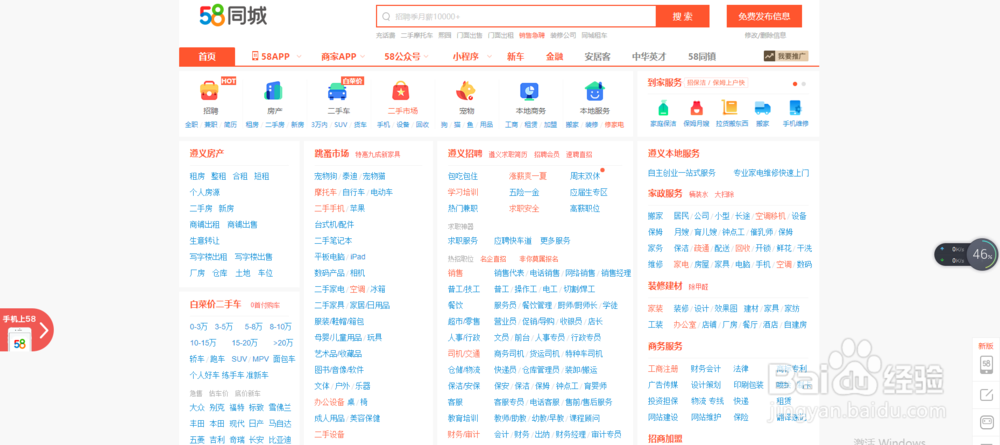
Task: Select the 手机维修 phone repair icon
Action: (795, 108)
